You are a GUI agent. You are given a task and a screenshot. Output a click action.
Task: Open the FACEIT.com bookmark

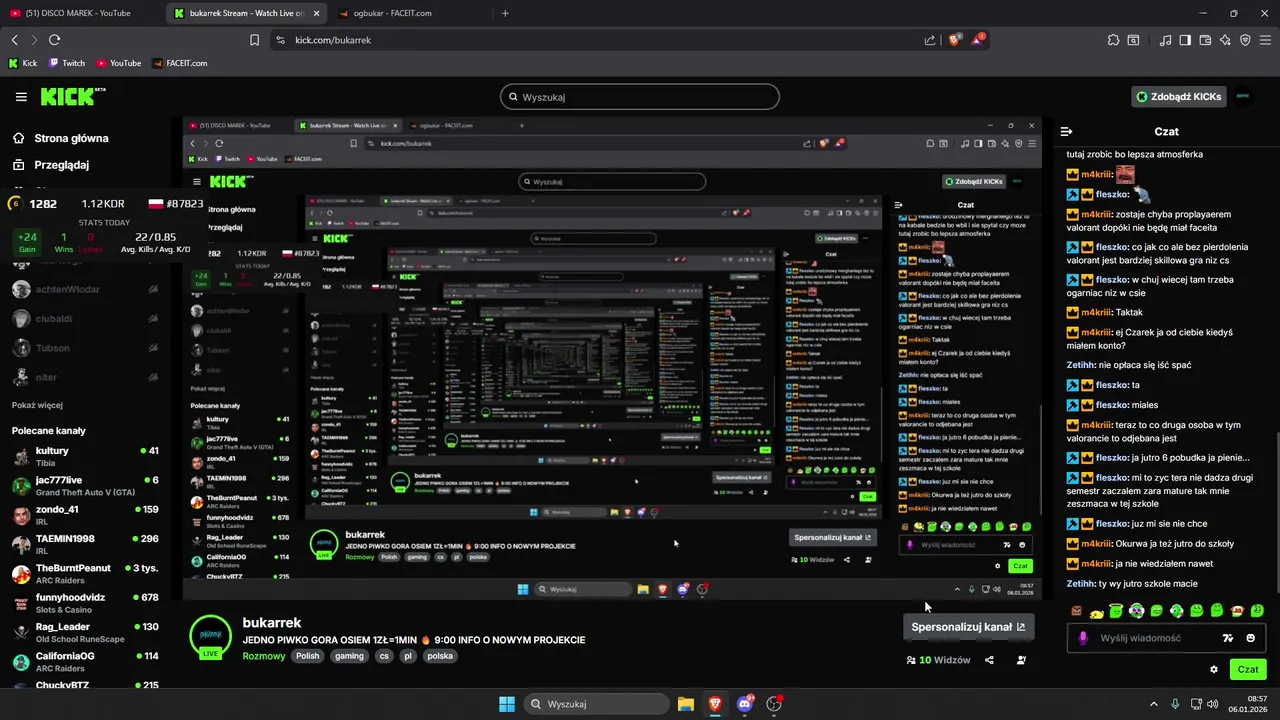(x=180, y=63)
